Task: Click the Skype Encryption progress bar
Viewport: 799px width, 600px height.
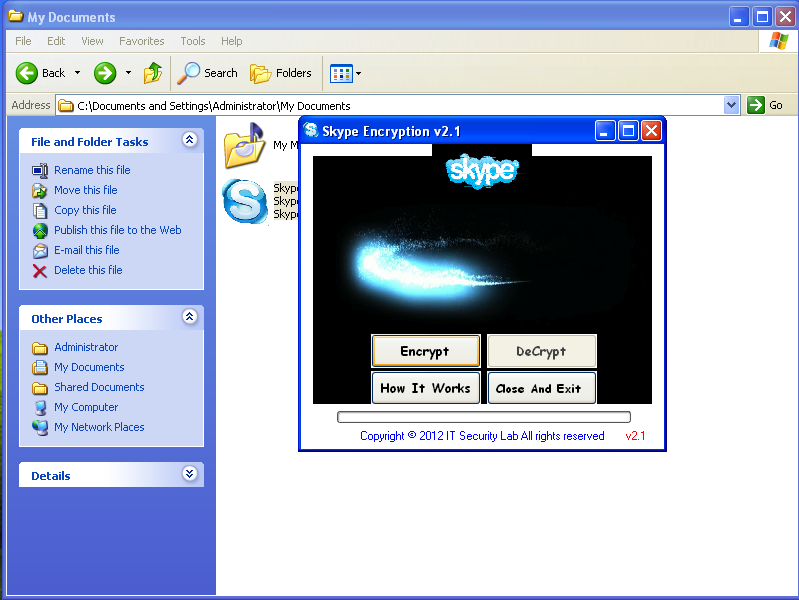Action: [484, 417]
